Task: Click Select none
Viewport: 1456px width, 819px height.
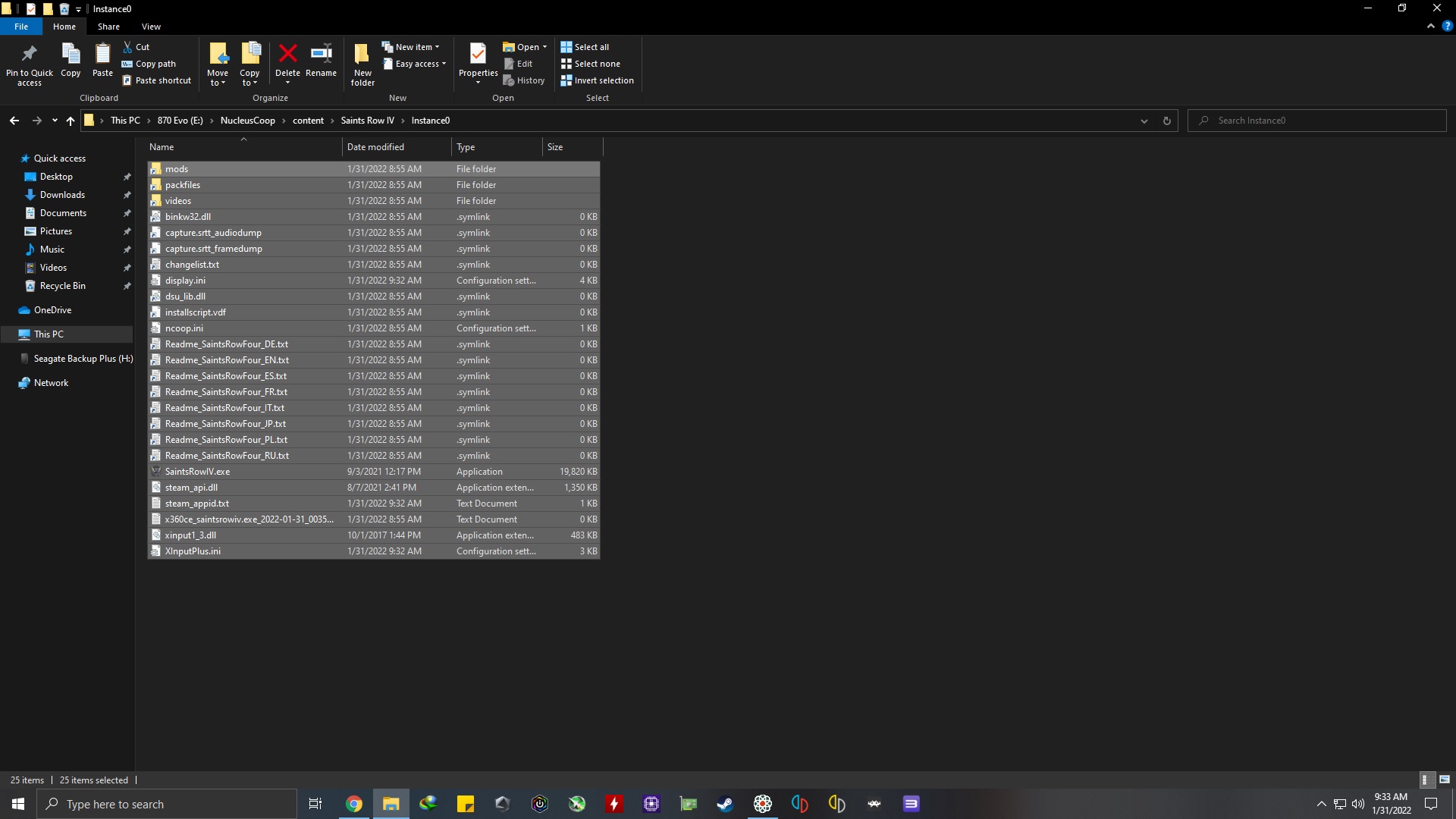Action: 590,64
